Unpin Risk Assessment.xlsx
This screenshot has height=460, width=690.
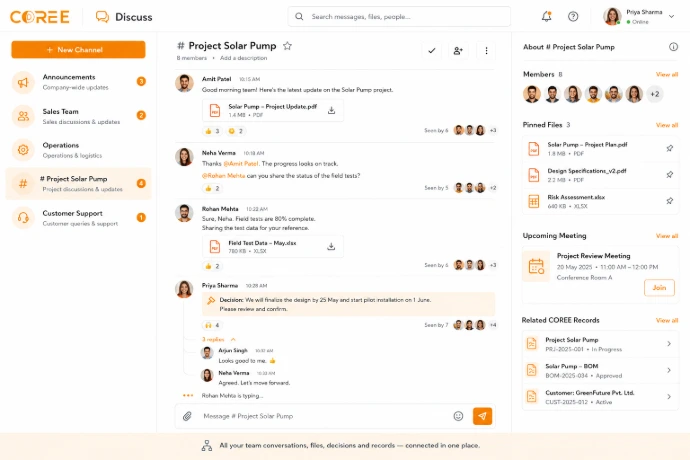tap(669, 201)
